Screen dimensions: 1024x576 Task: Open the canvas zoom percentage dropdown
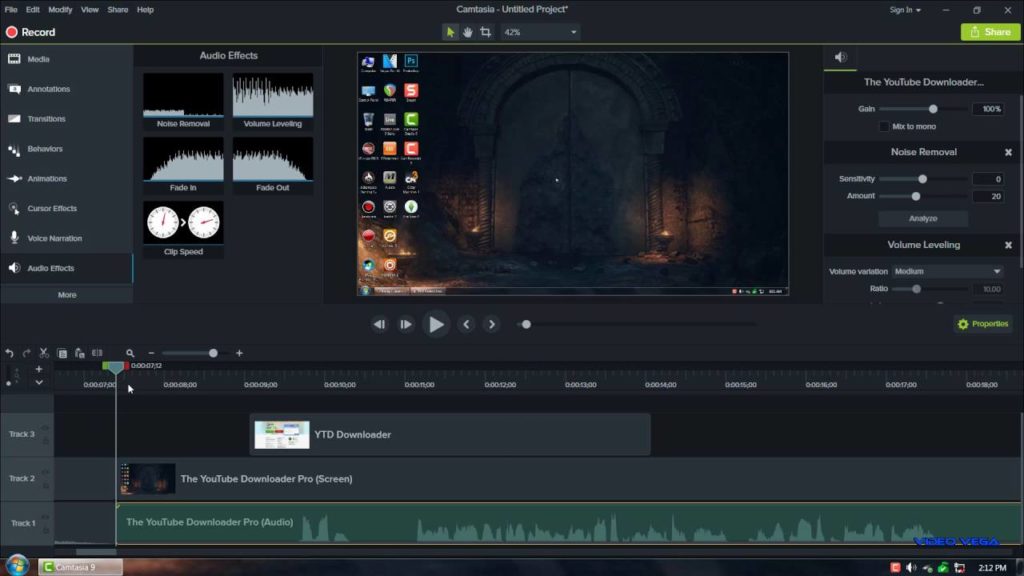click(540, 31)
